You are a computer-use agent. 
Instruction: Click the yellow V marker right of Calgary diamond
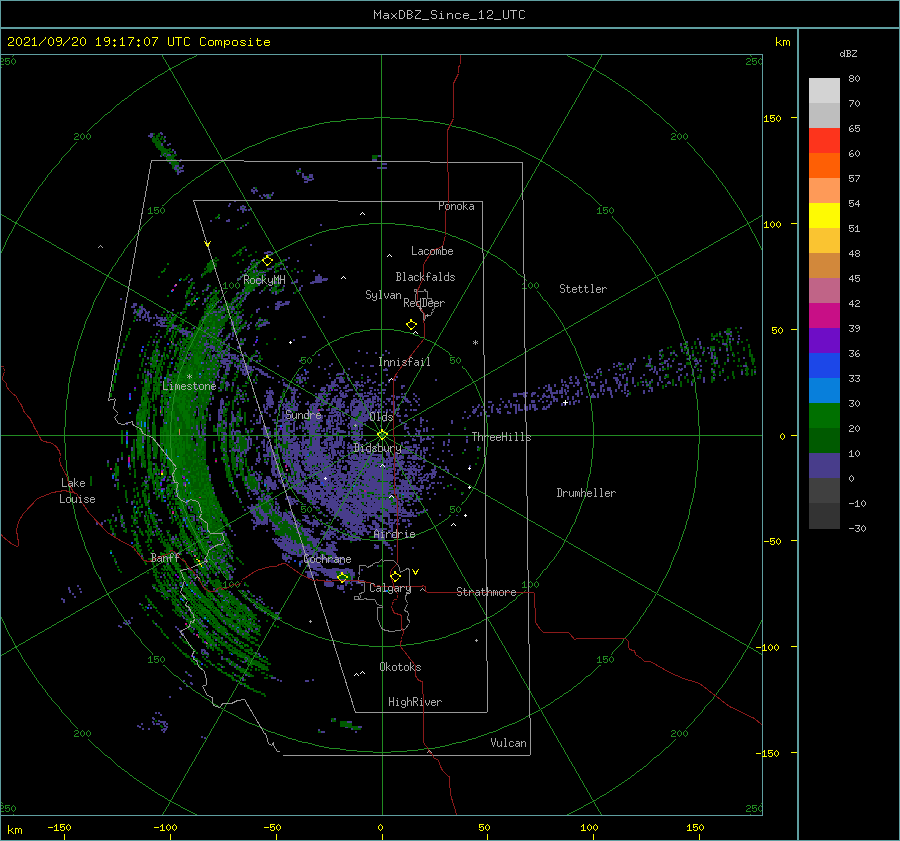pyautogui.click(x=416, y=572)
